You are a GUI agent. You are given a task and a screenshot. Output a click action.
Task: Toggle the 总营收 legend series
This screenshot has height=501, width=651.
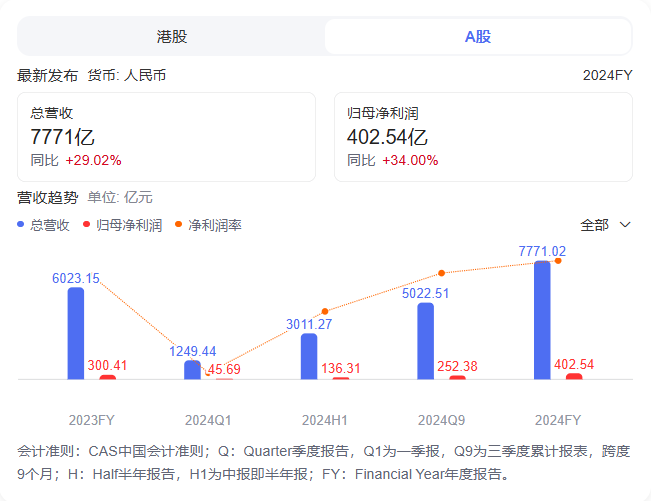43,225
